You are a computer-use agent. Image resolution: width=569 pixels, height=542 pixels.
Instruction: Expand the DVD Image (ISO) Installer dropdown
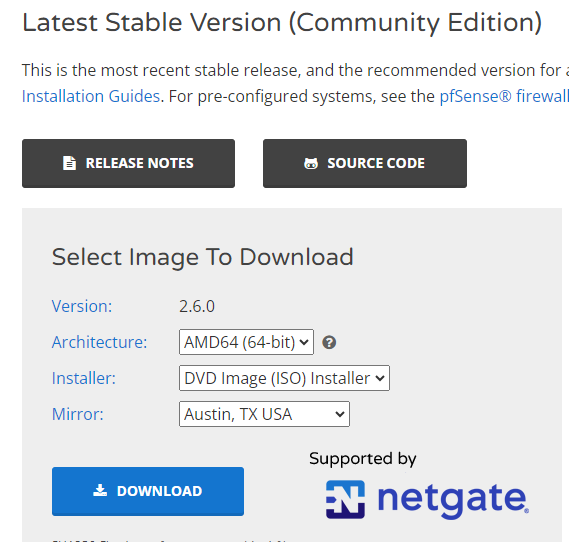[284, 378]
